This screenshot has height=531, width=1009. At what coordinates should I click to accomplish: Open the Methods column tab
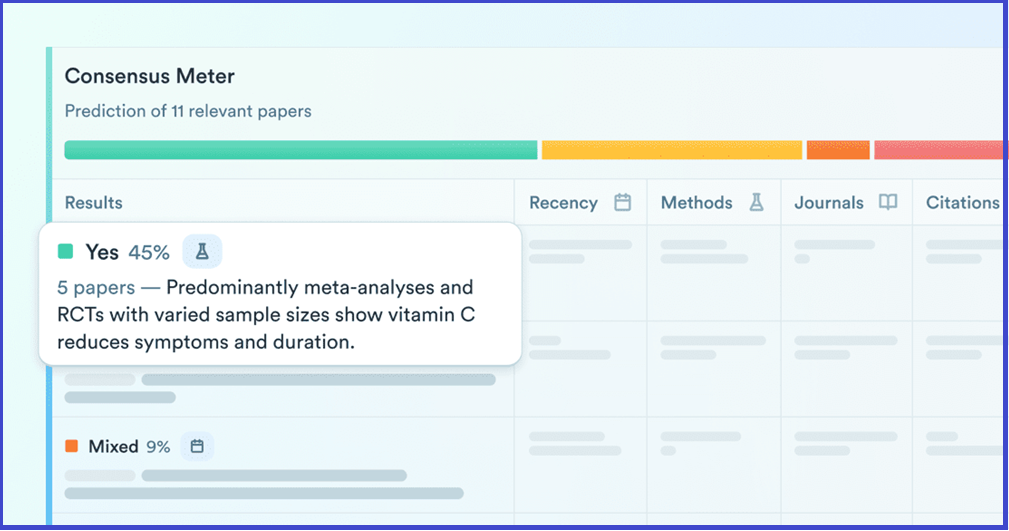pyautogui.click(x=696, y=203)
